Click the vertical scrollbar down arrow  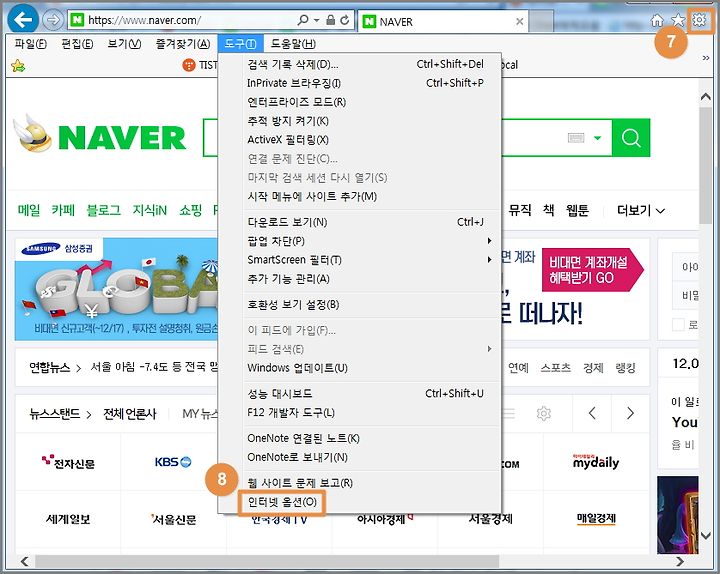(706, 535)
